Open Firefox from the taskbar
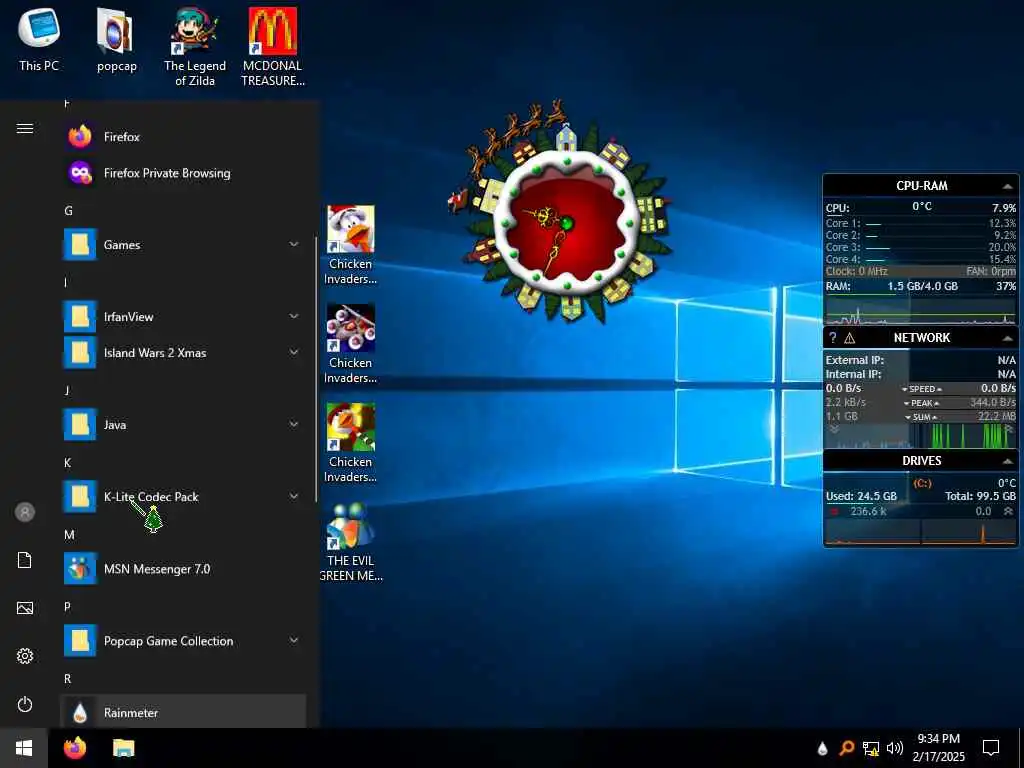 [75, 748]
